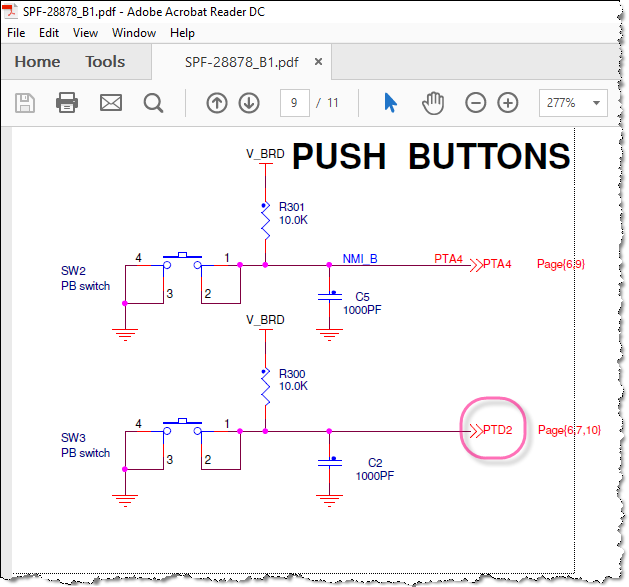
Task: Open the View menu
Action: click(x=85, y=33)
